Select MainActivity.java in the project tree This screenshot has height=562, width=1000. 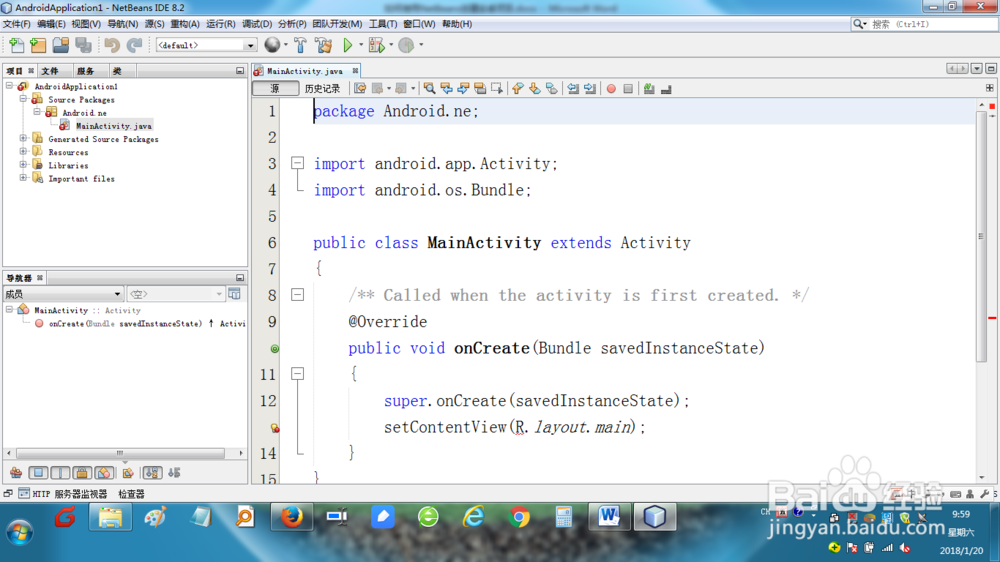click(114, 126)
